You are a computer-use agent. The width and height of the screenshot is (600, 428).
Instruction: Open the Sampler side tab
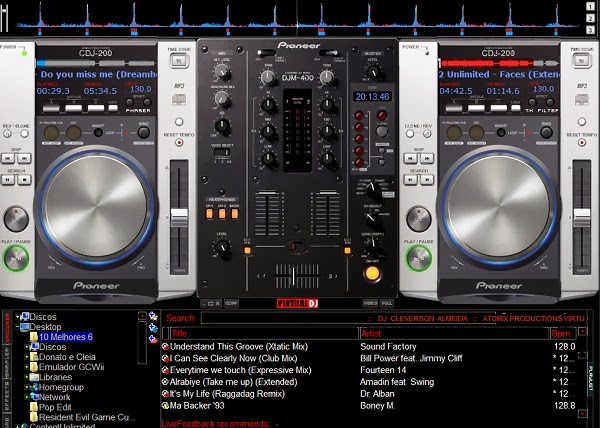coord(7,361)
